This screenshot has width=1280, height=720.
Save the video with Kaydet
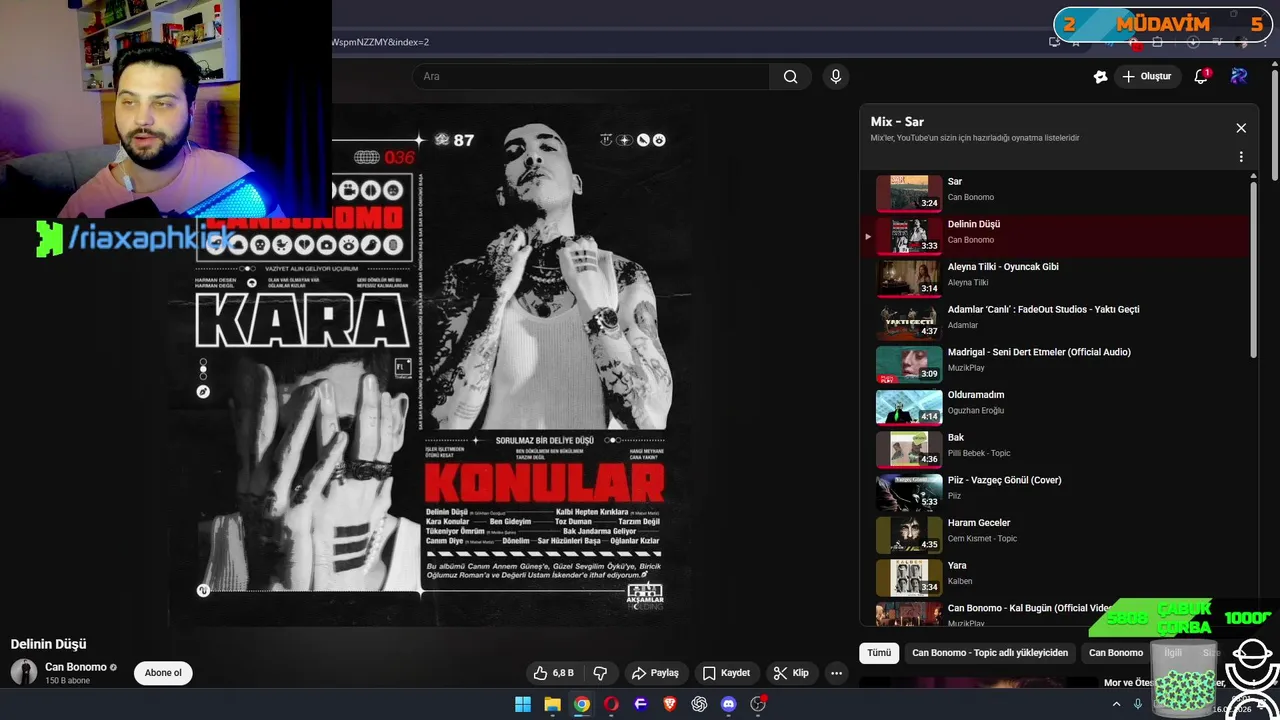coord(726,673)
